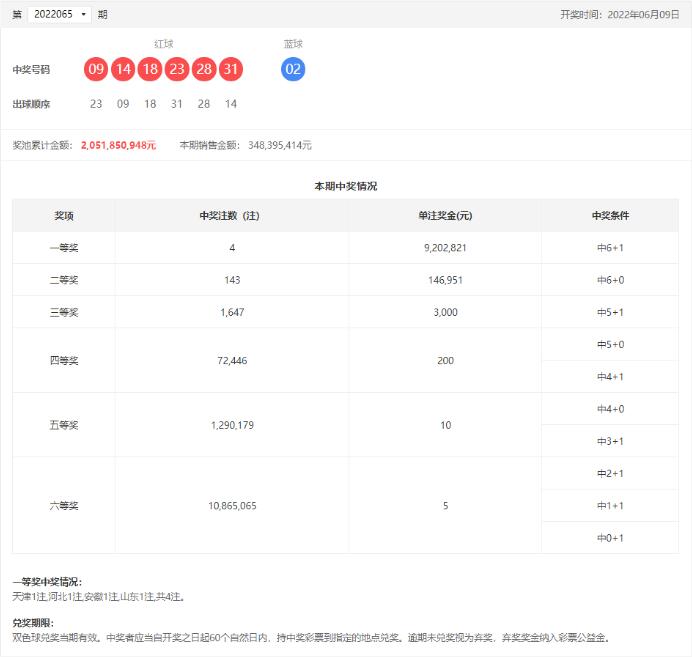Click the 中3+1 condition cell
692x657 pixels.
pyautogui.click(x=610, y=441)
